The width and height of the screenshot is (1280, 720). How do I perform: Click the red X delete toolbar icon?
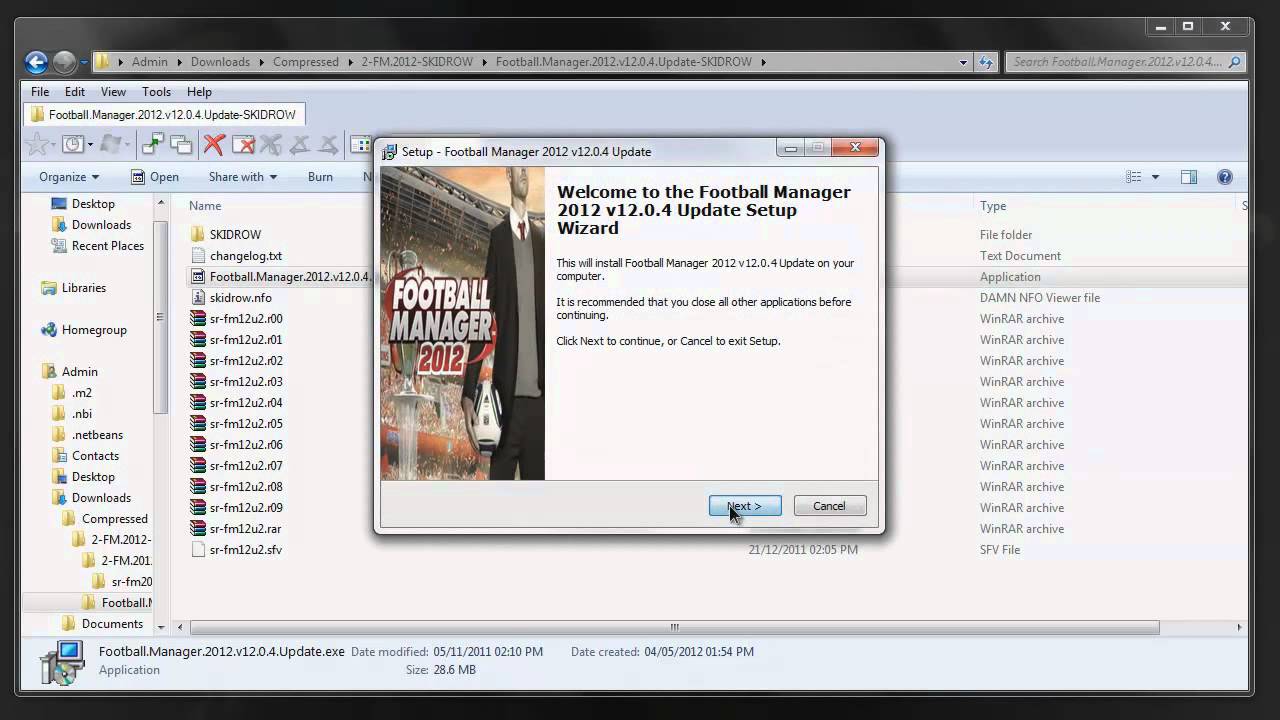(x=213, y=145)
